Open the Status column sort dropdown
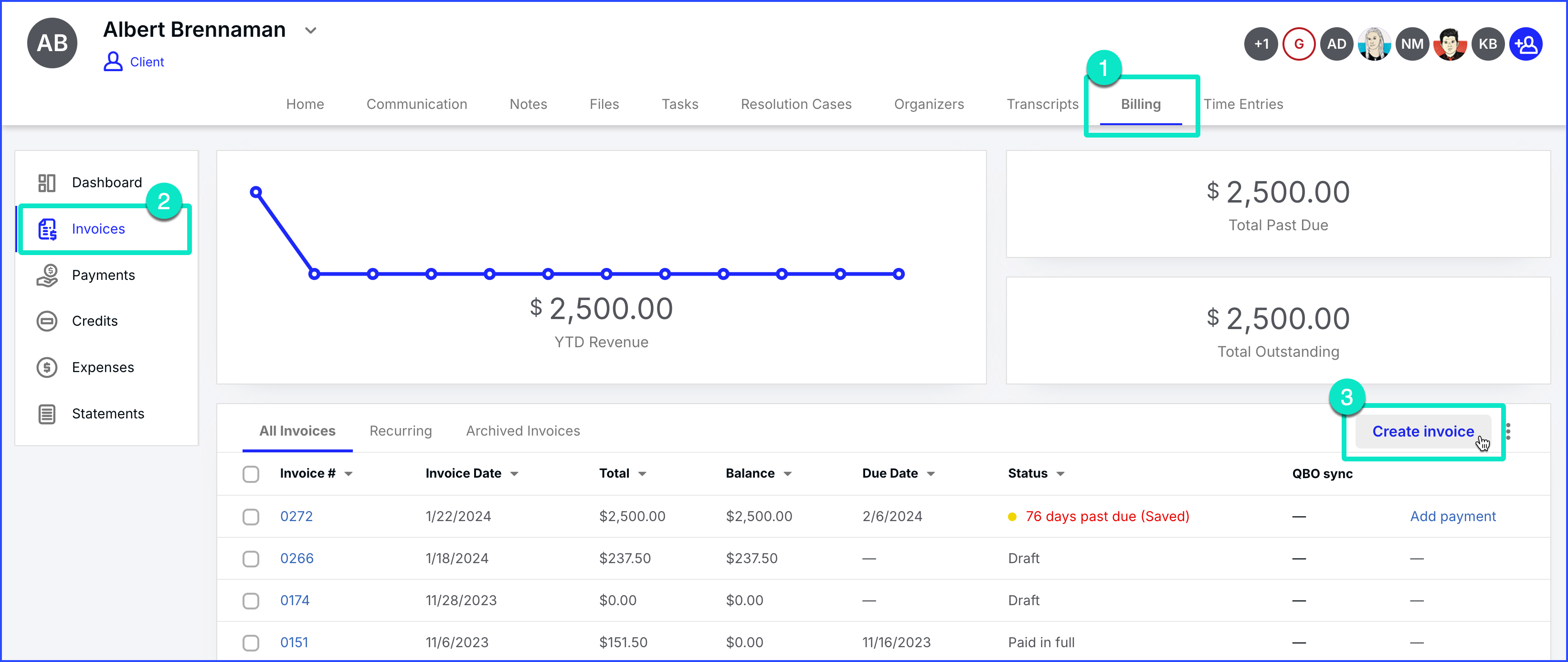This screenshot has width=1568, height=662. pos(1060,474)
